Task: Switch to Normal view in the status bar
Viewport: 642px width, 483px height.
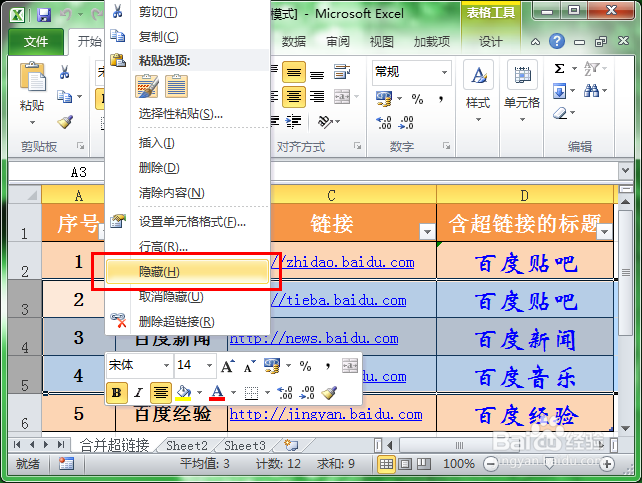Action: [386, 464]
